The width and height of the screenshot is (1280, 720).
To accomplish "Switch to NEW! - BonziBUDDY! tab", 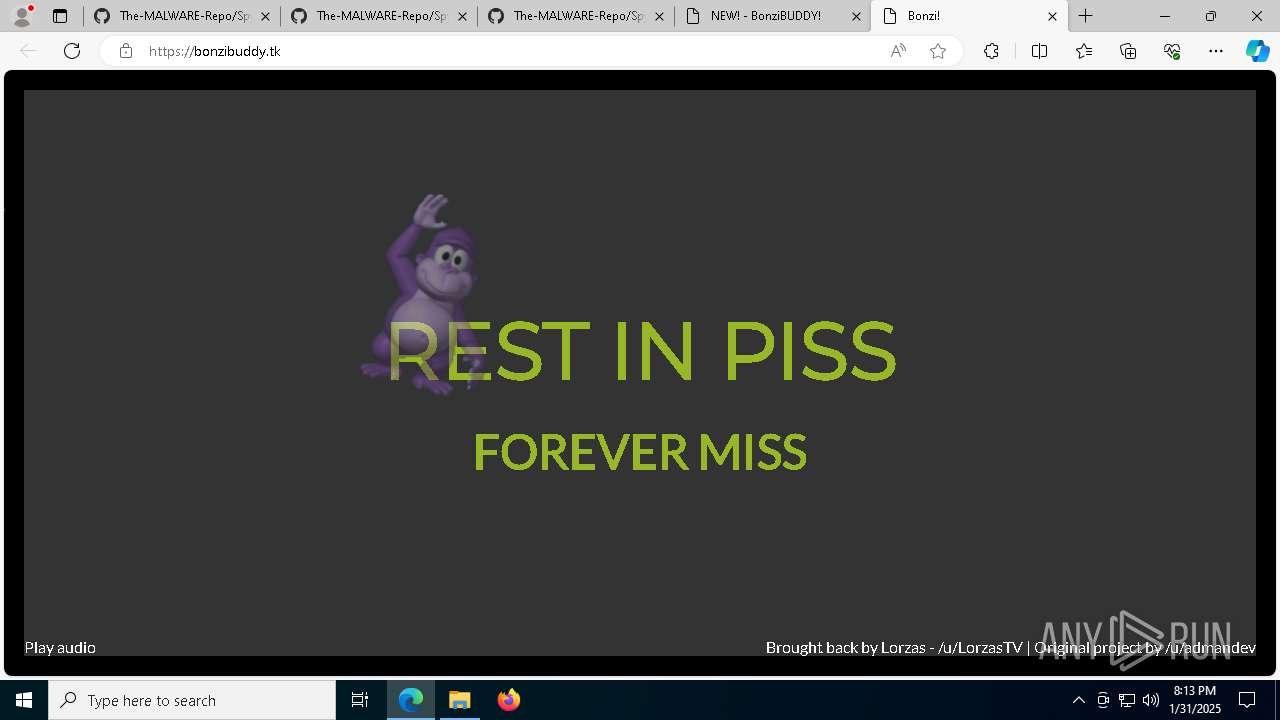I will point(773,16).
